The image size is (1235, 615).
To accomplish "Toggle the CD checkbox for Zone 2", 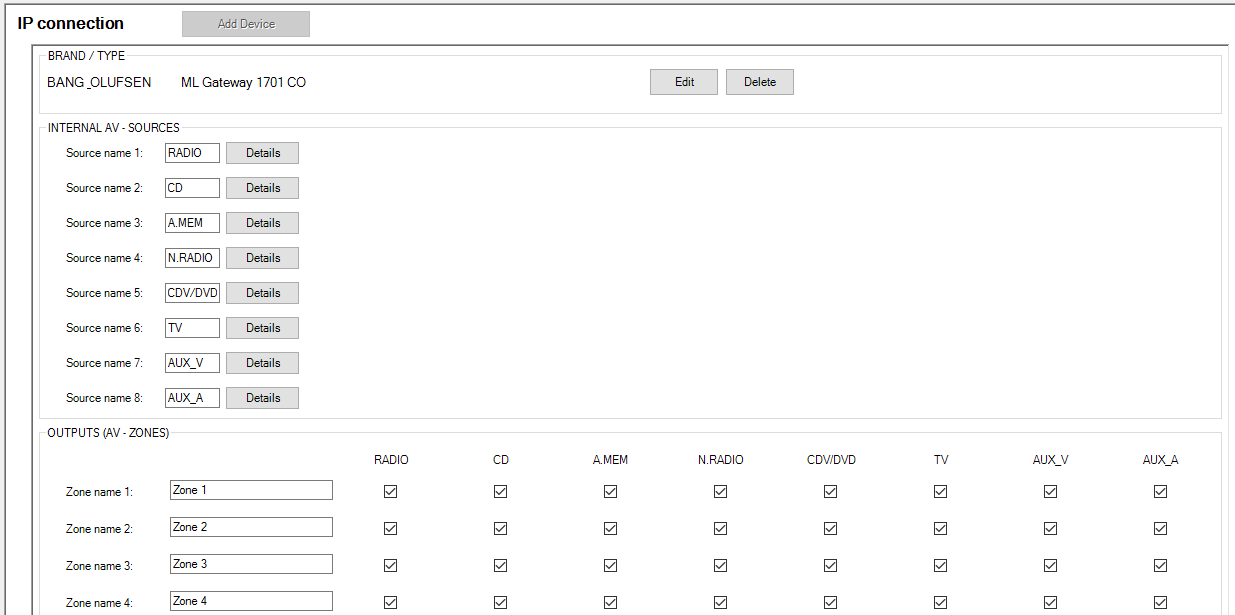I will pyautogui.click(x=501, y=528).
